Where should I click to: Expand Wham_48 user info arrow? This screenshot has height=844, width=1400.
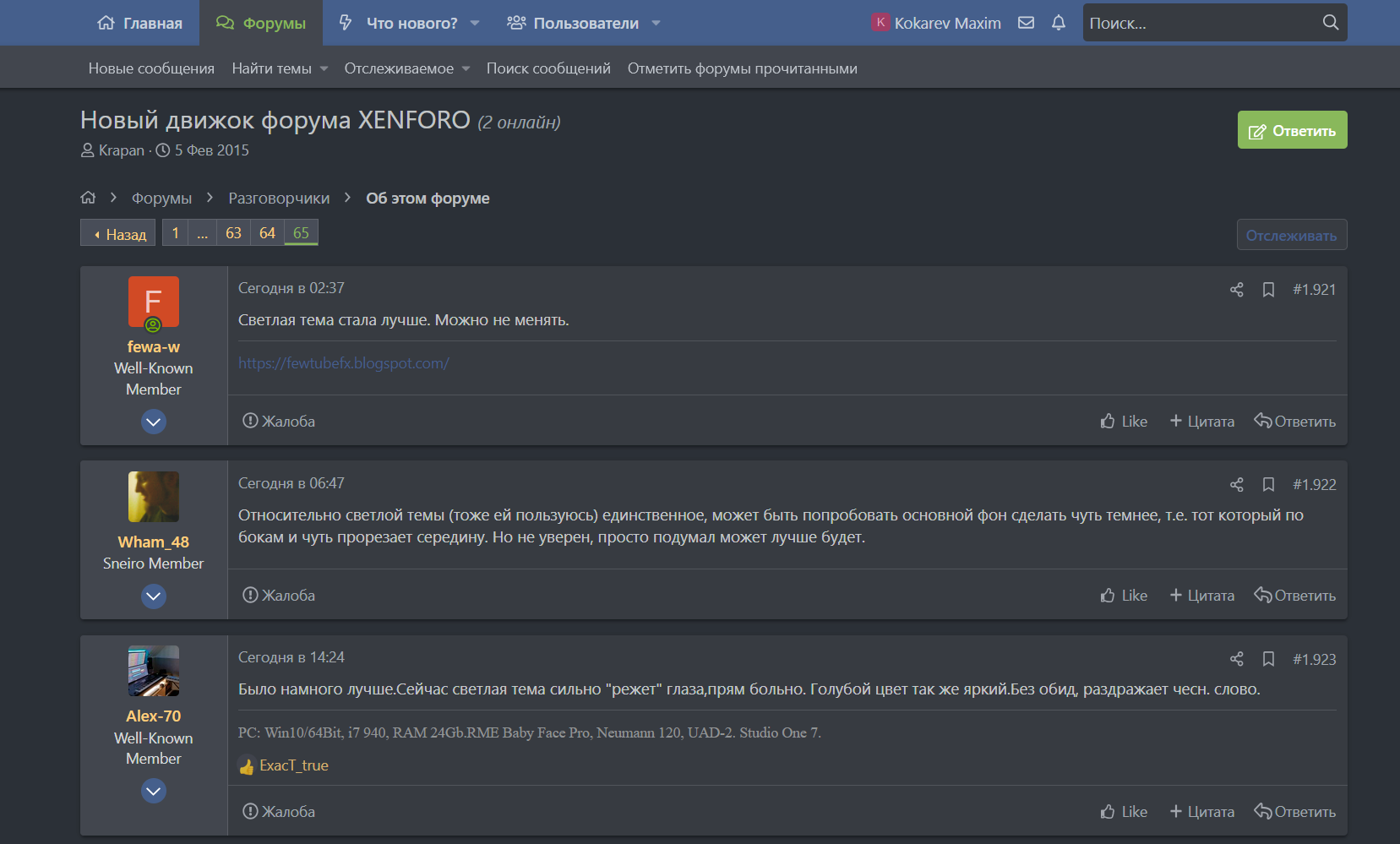coord(153,596)
